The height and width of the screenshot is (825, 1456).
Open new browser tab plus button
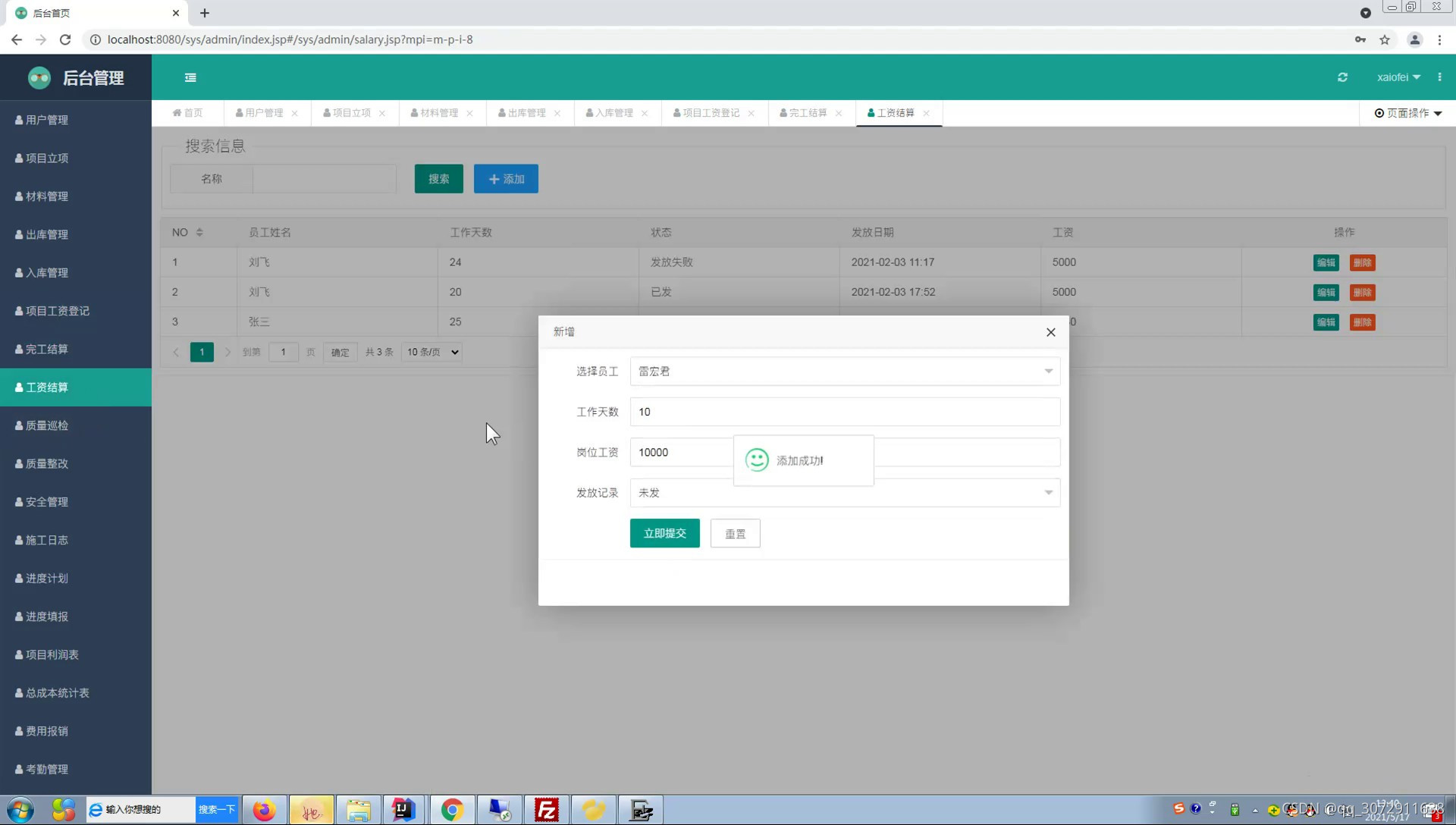[205, 13]
